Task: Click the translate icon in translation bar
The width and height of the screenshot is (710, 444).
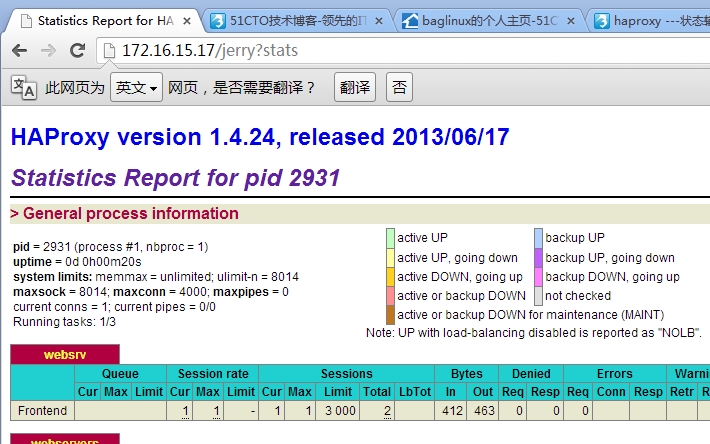Action: tap(24, 87)
